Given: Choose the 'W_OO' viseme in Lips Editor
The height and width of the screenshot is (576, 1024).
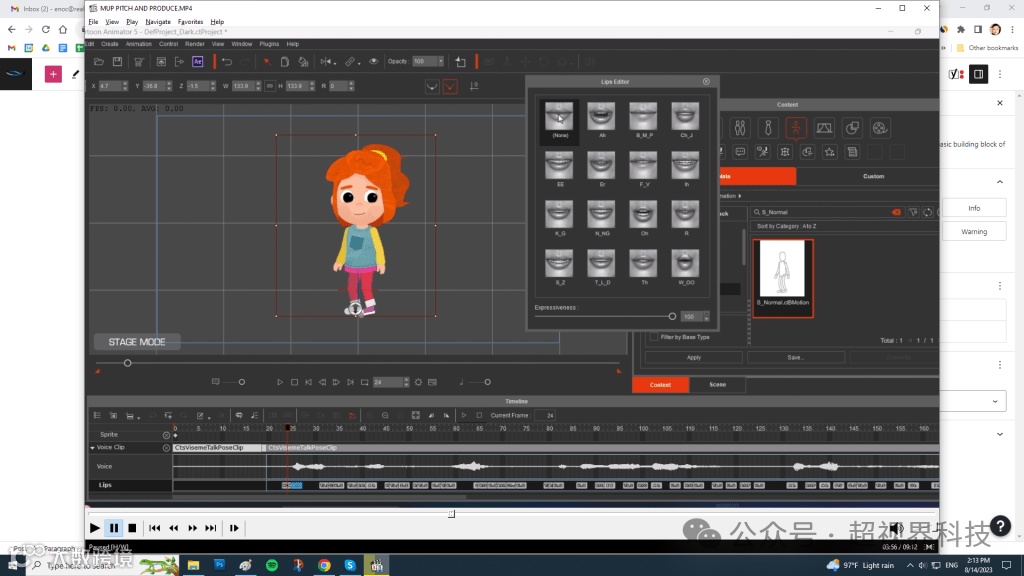Looking at the screenshot, I should coord(685,265).
